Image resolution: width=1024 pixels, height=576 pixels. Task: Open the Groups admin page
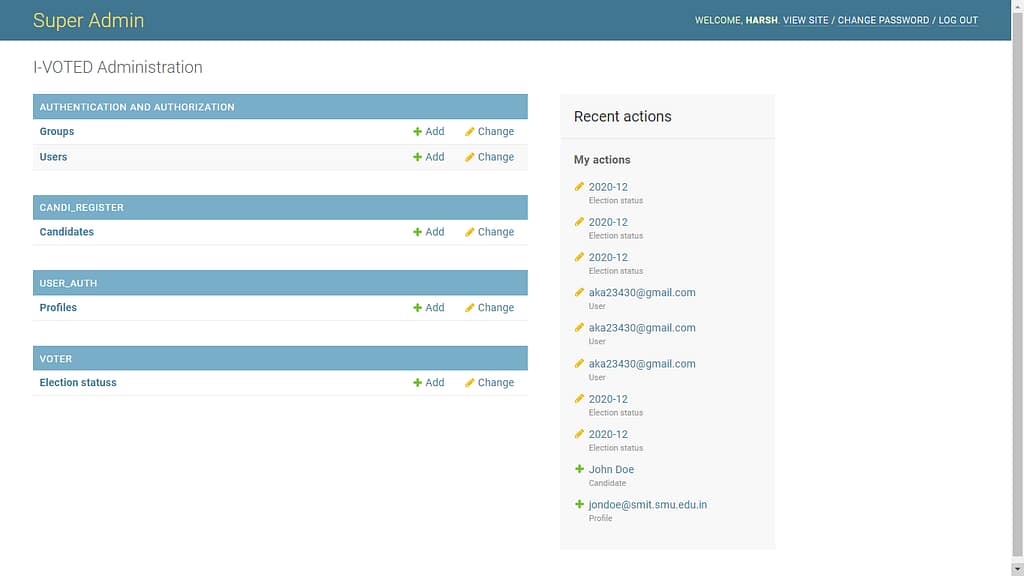click(56, 131)
